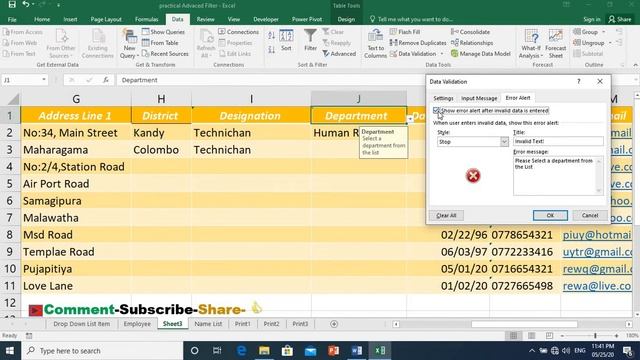Viewport: 640px width, 360px height.
Task: Click Cancel in Data Validation dialog
Action: 590,216
